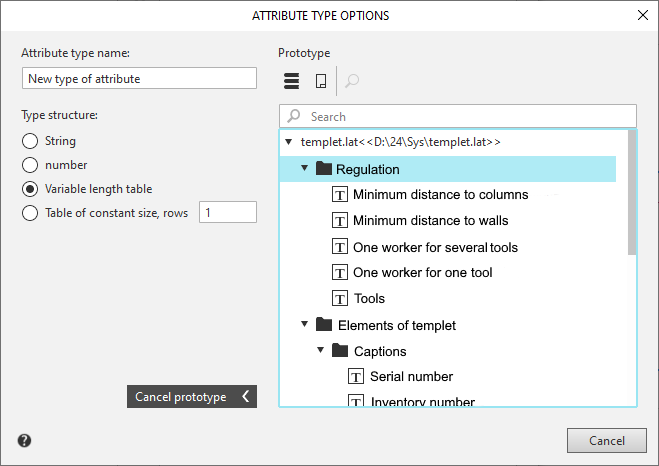This screenshot has width=659, height=466.
Task: Click the T icon beside Serial number
Action: point(355,377)
